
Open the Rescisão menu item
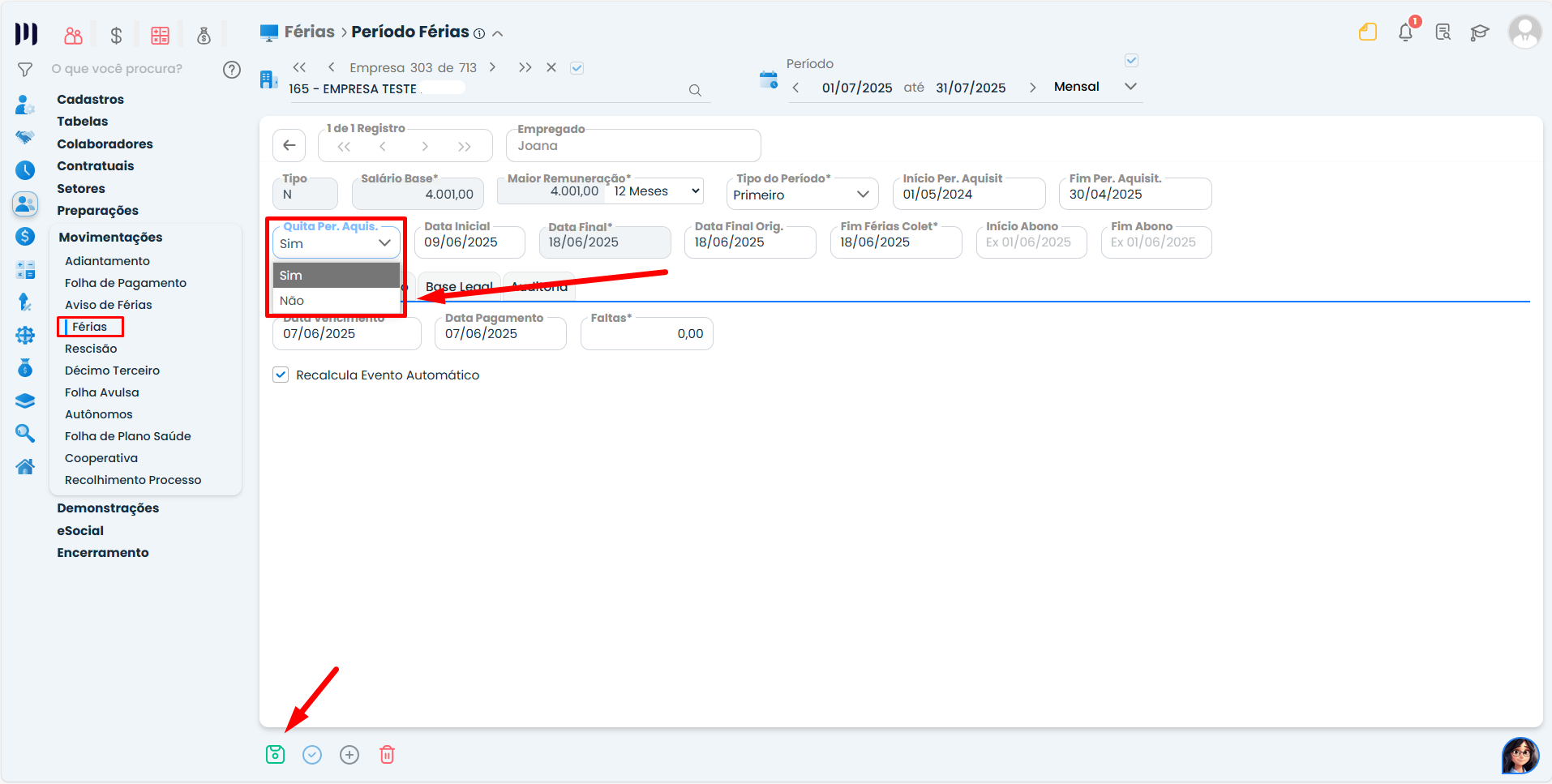pos(91,349)
